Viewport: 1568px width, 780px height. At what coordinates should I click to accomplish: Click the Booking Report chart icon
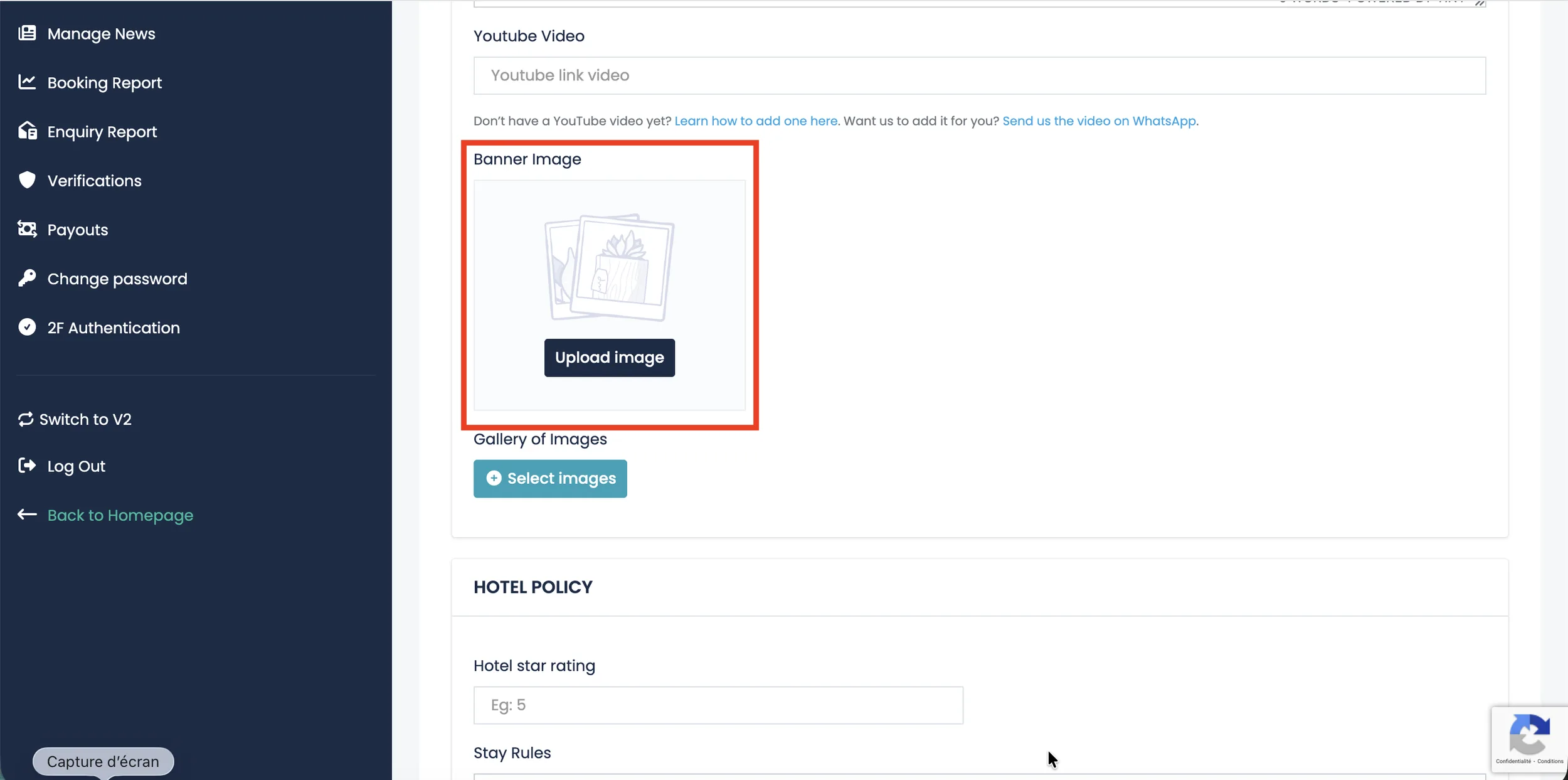tap(27, 82)
